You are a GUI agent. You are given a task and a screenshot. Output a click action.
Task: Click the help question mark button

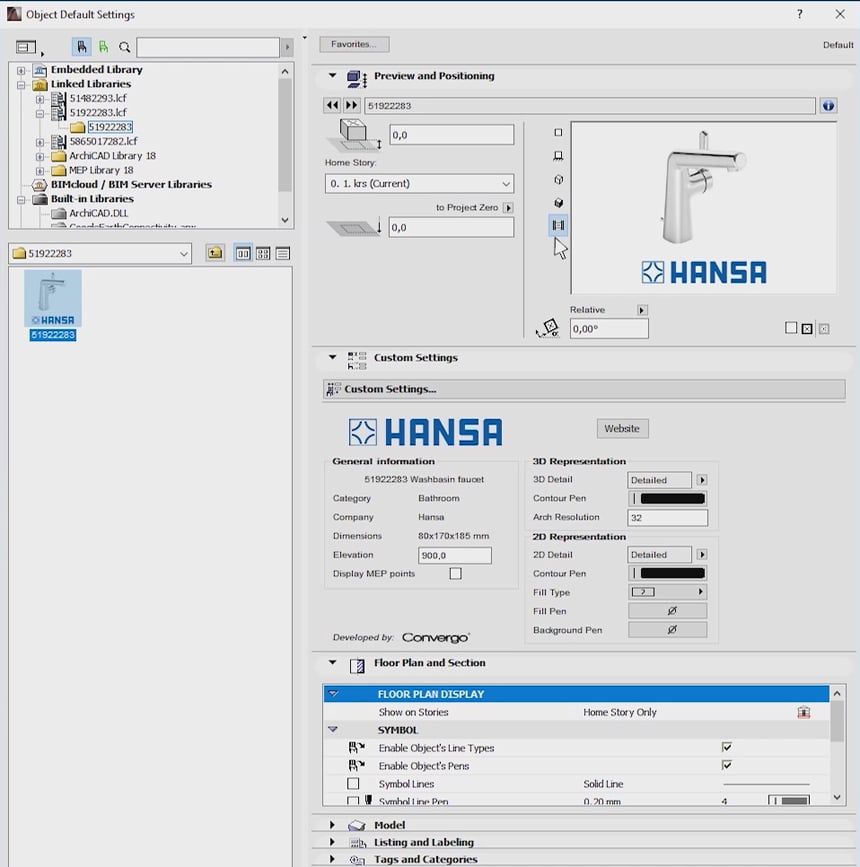click(800, 14)
